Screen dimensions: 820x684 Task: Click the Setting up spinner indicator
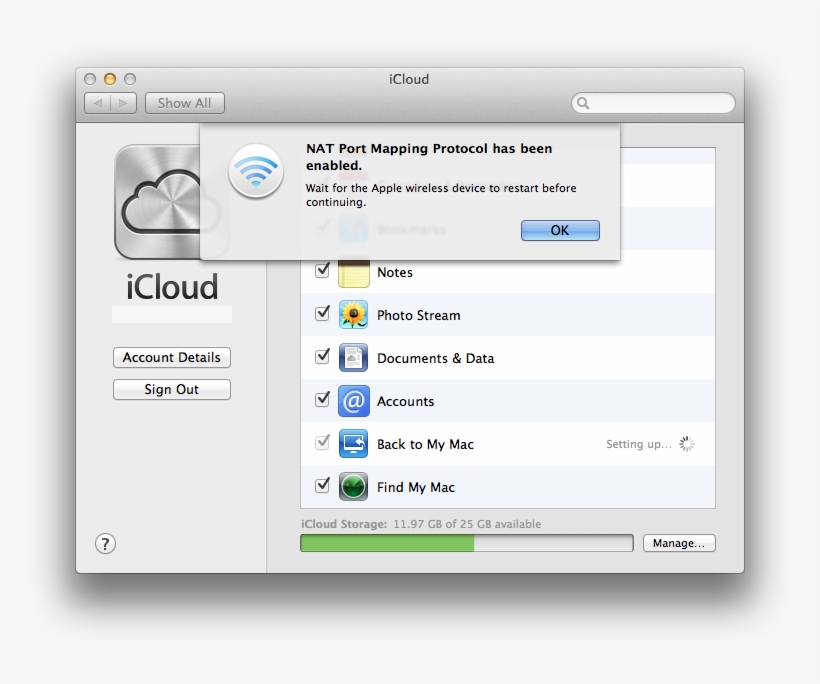(687, 444)
